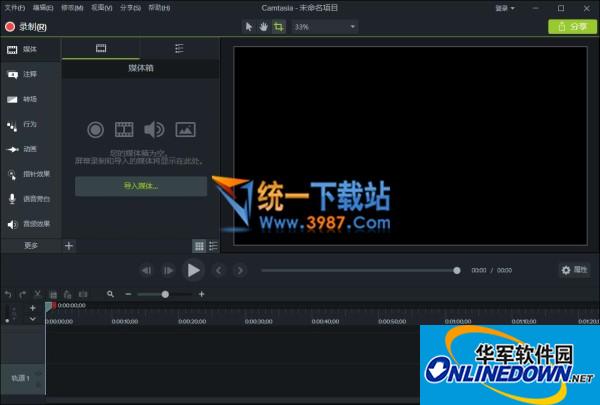The width and height of the screenshot is (600, 405).
Task: Click the timeline playhead marker at start
Action: 51,306
